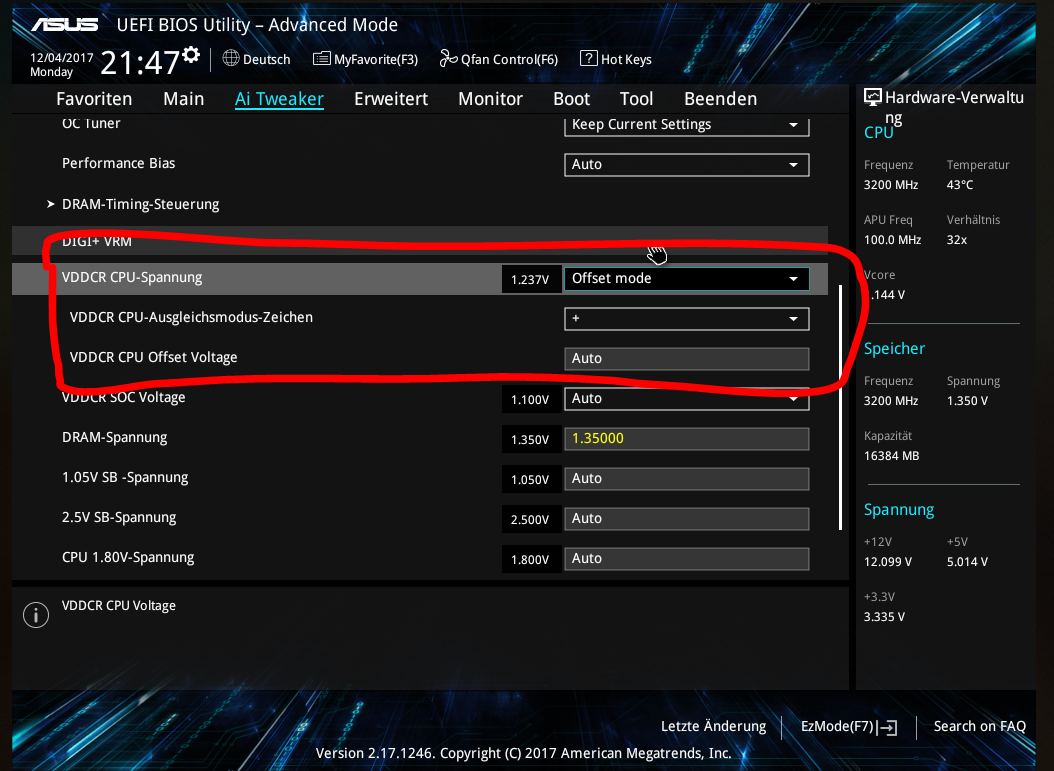The image size is (1054, 771).
Task: Click the 2.5V SB-Spannung Auto field
Action: point(686,518)
